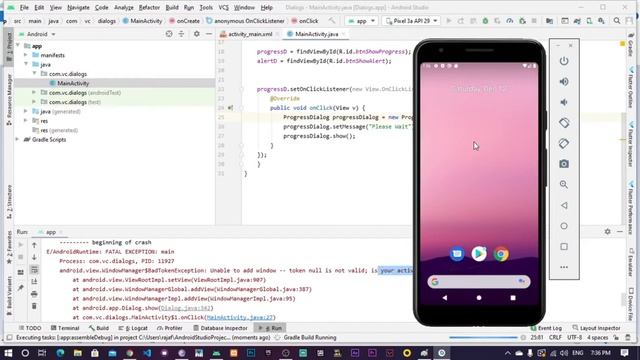Open the Profiler tool window
The height and width of the screenshot is (360, 640).
[169, 328]
